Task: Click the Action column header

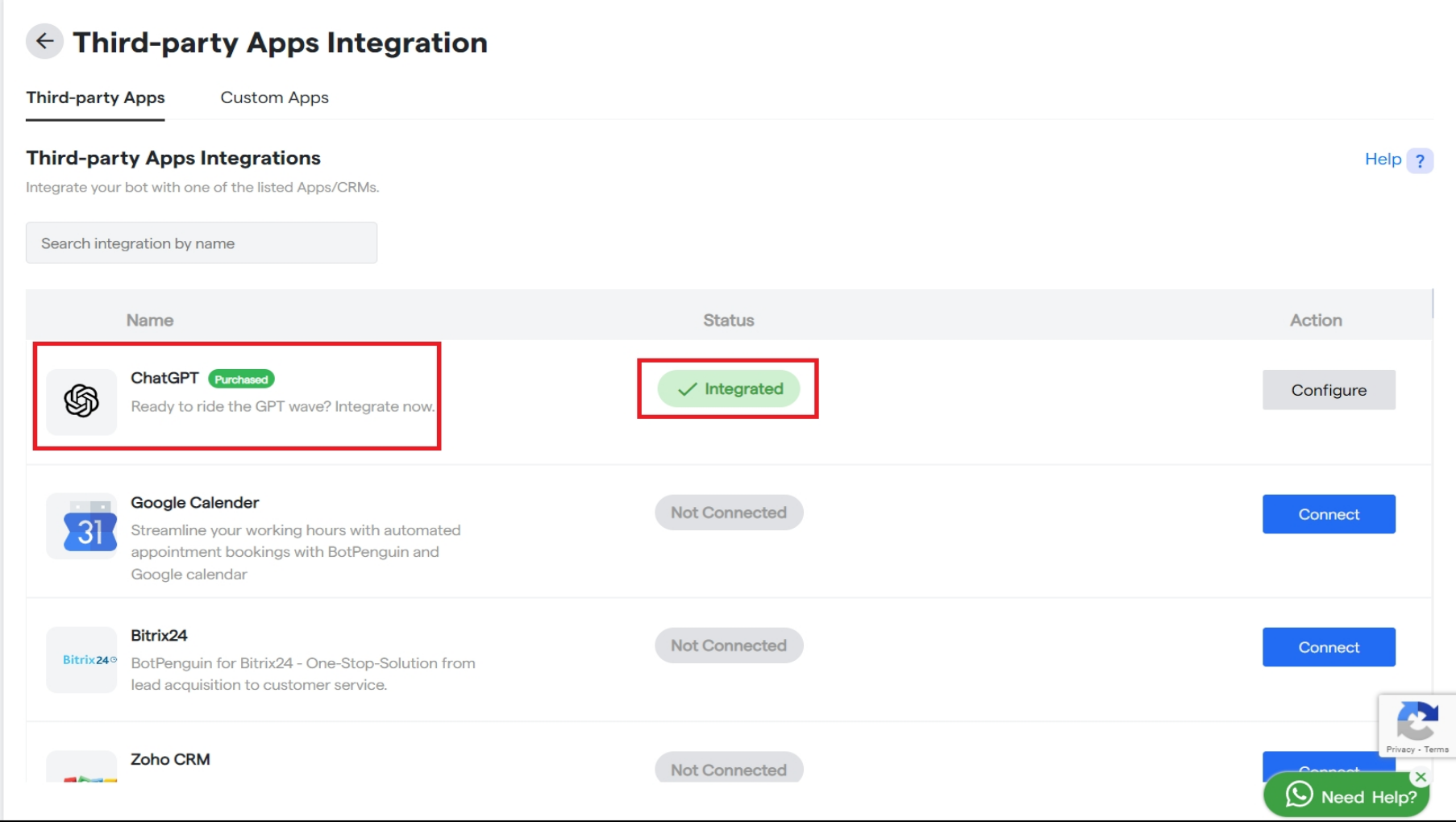Action: (1316, 320)
